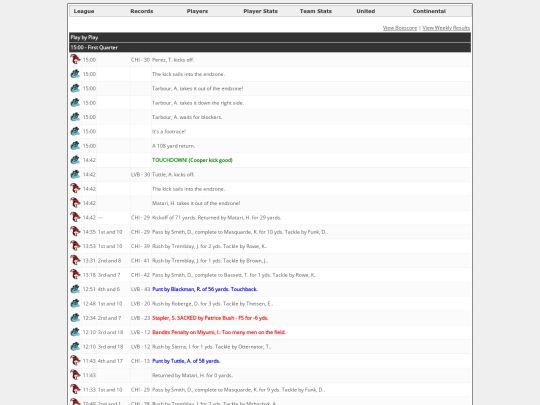Click '4th and 17' down text
The image size is (540, 405).
coord(110,361)
